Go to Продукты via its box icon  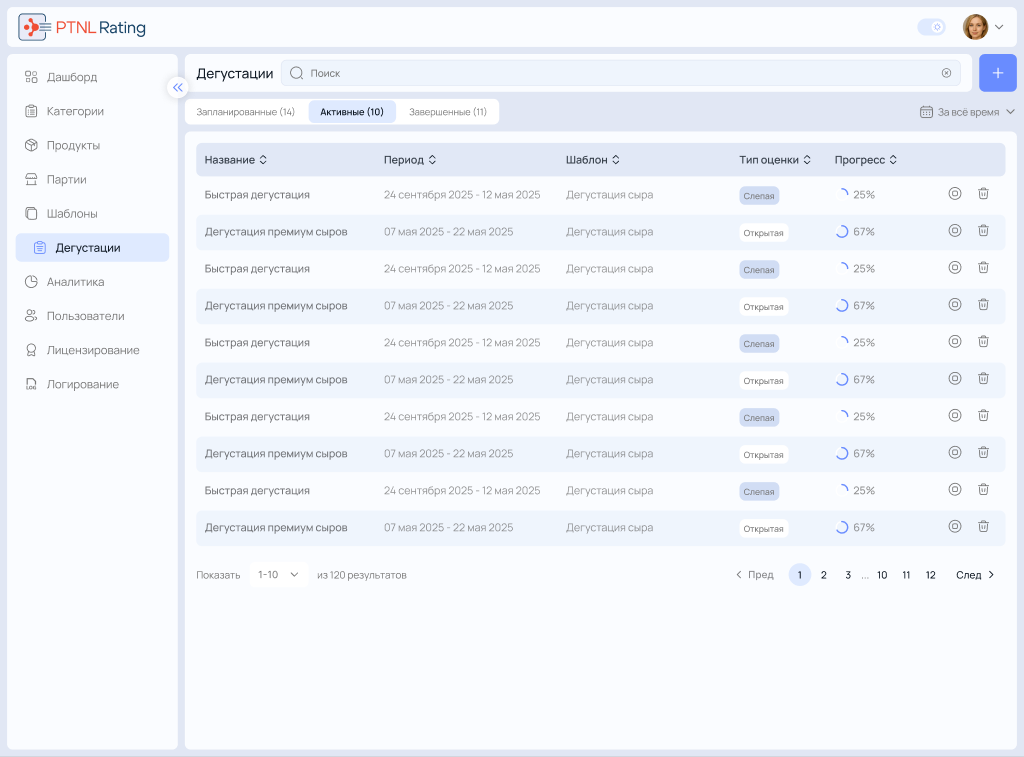coord(31,145)
